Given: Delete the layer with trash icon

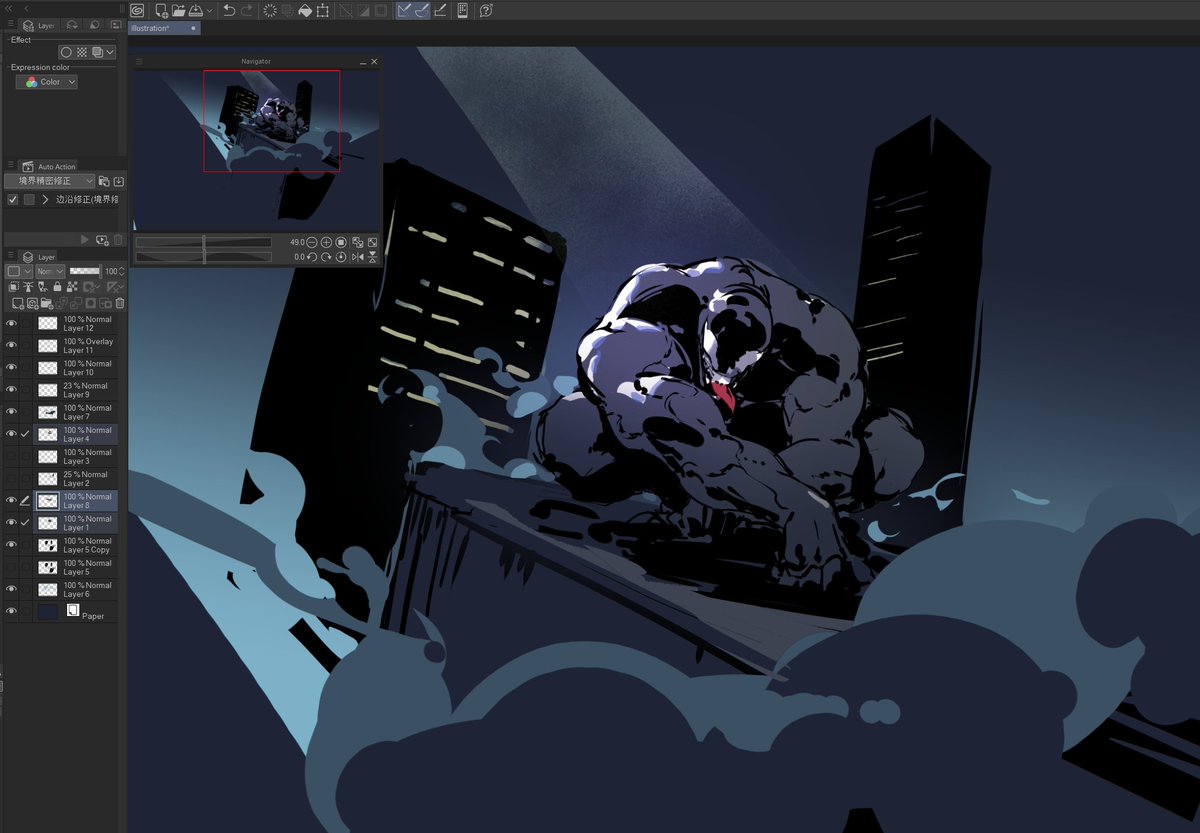Looking at the screenshot, I should pyautogui.click(x=120, y=303).
